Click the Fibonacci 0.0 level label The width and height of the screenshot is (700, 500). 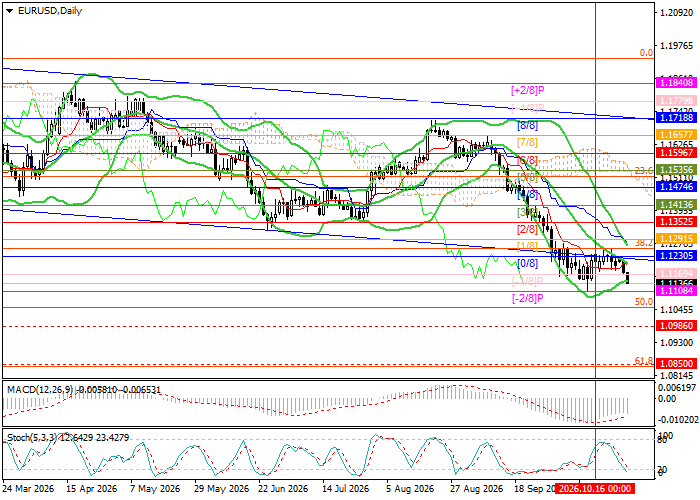tap(646, 53)
